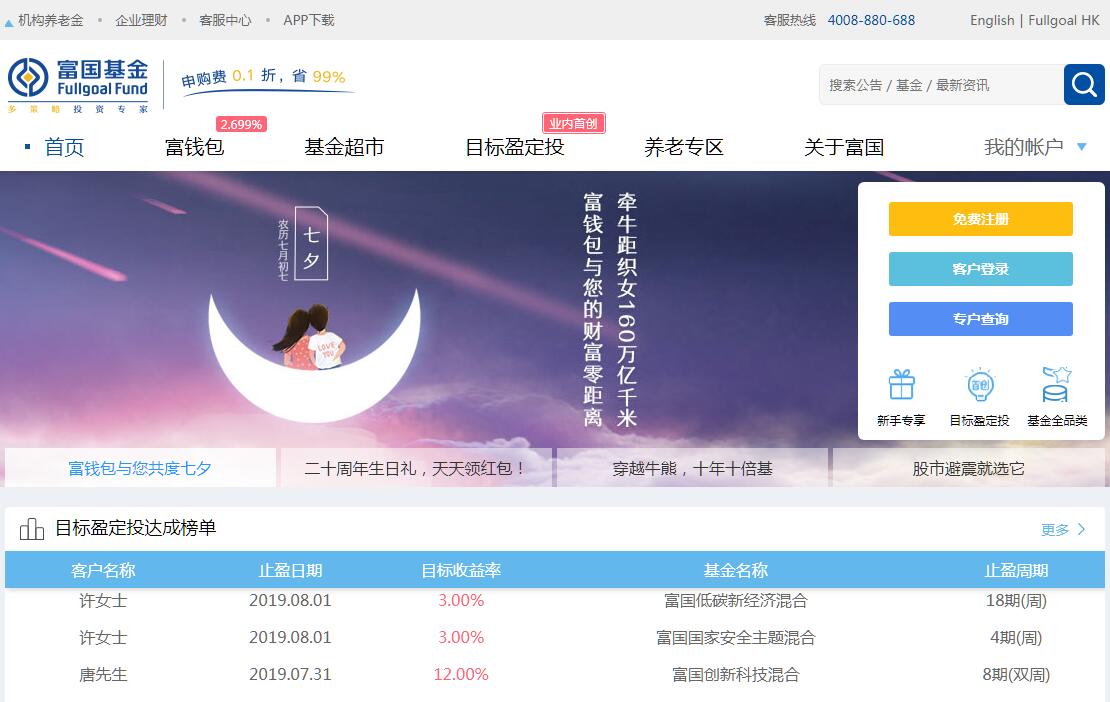Screen dimensions: 1110x702
Task: Open the 富国国家安全主题混合 fund name
Action: point(736,638)
